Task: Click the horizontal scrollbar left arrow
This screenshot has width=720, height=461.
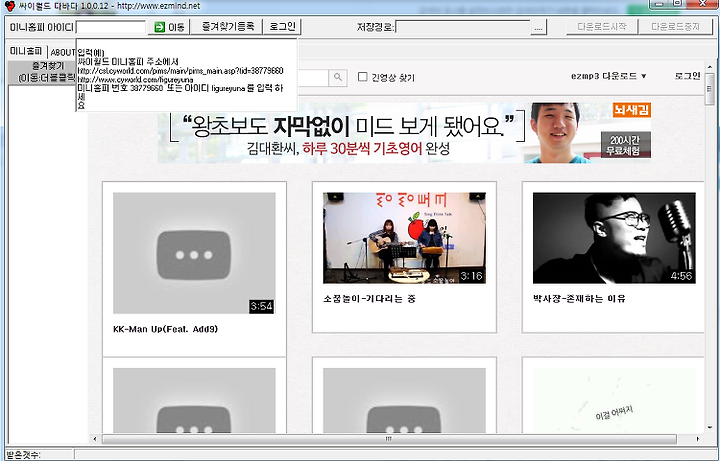Action: point(95,439)
